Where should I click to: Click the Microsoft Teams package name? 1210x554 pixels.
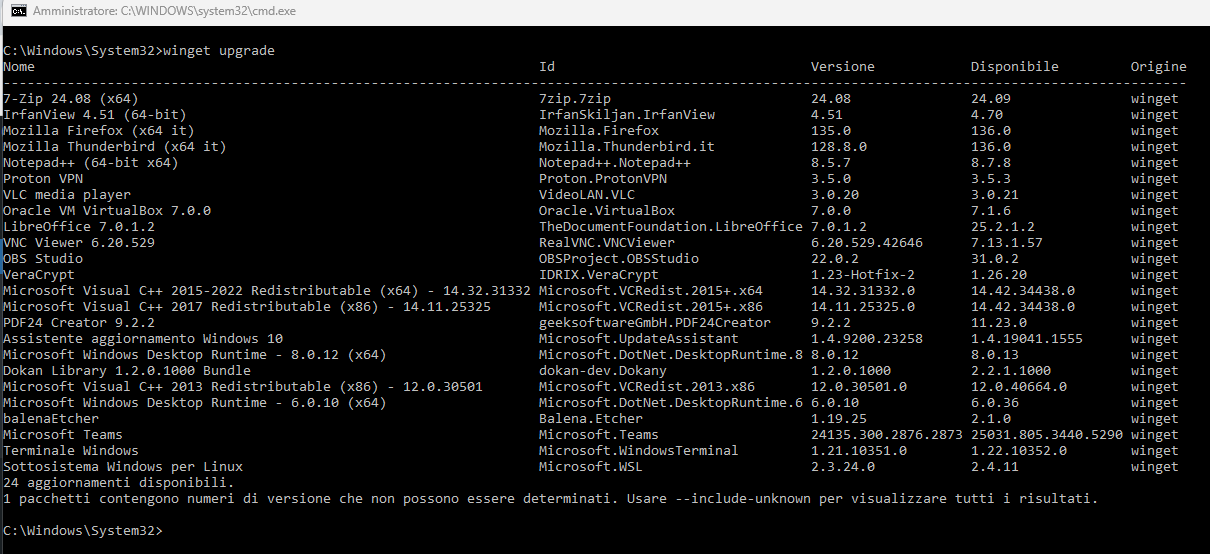pyautogui.click(x=63, y=435)
